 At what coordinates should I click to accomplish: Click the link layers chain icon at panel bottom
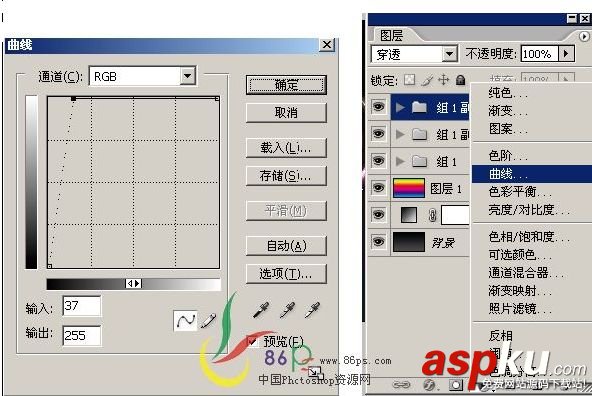click(x=401, y=385)
